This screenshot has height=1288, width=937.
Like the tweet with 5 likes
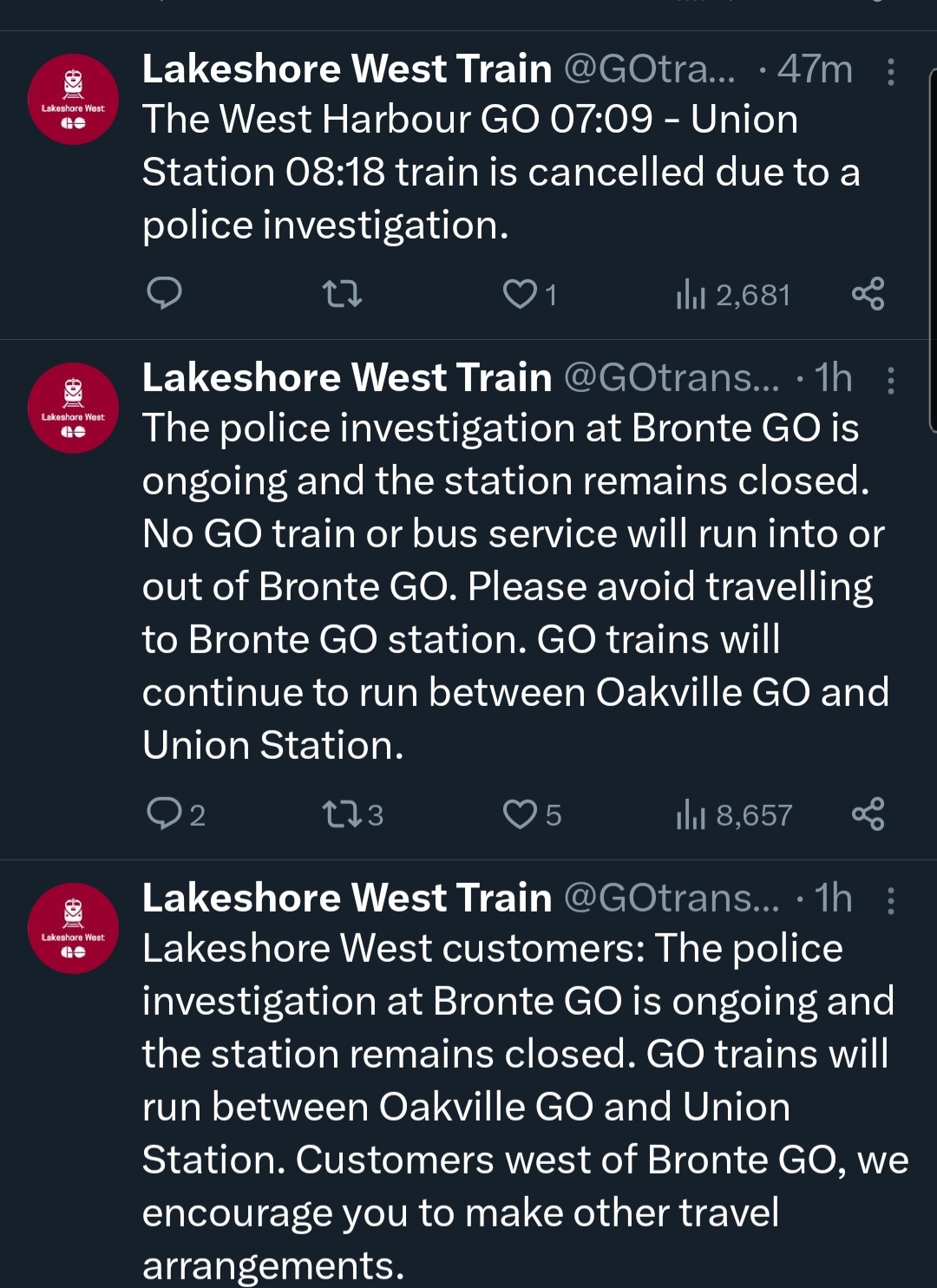tap(521, 814)
